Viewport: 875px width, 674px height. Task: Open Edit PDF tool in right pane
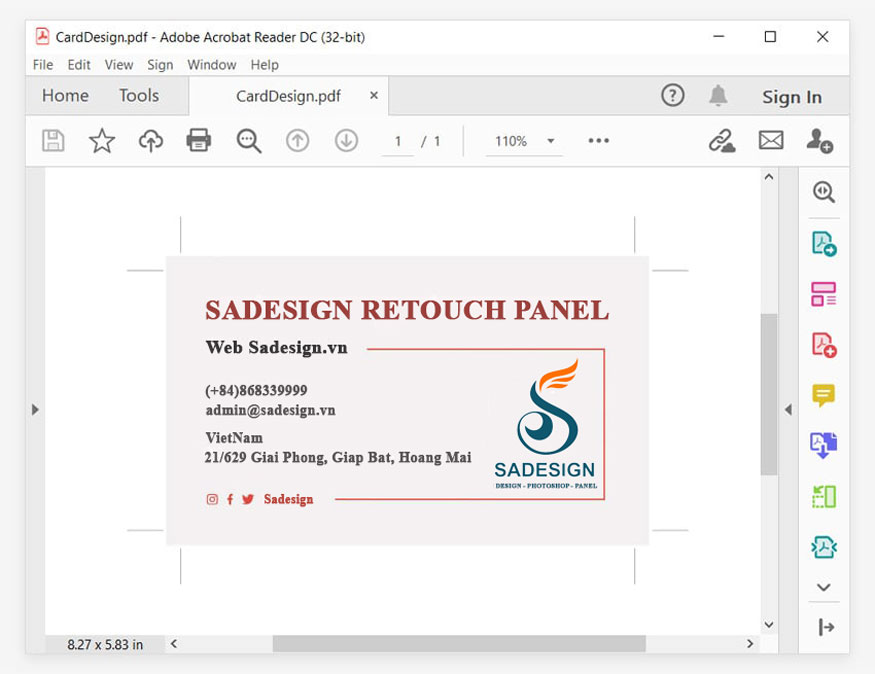(x=824, y=294)
